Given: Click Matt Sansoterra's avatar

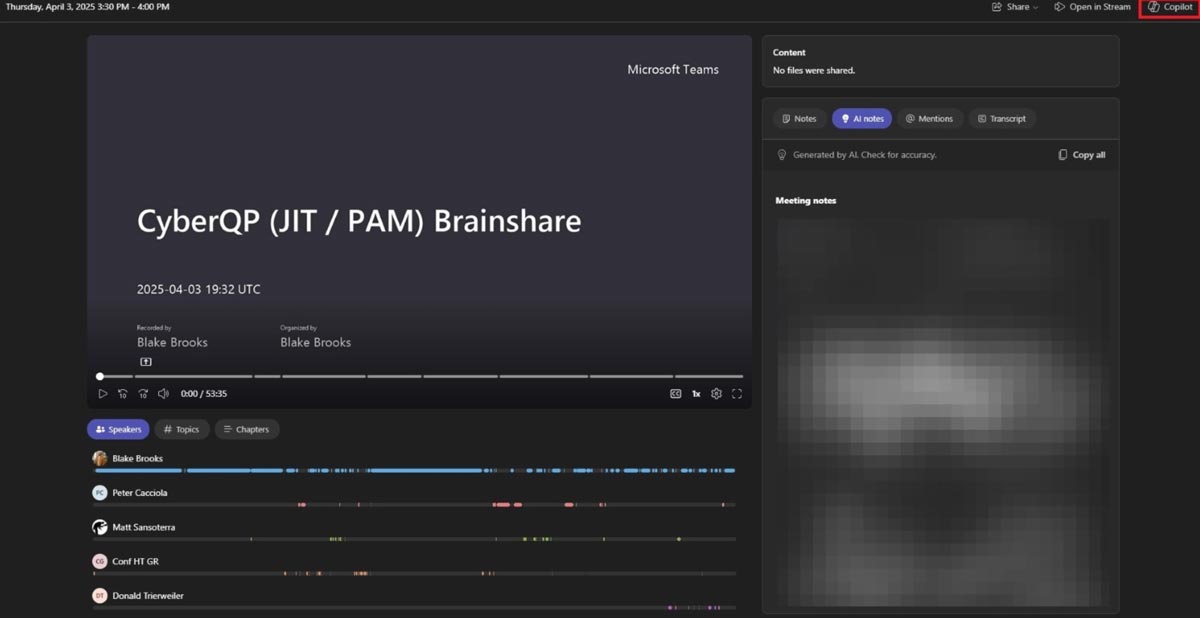Looking at the screenshot, I should click(100, 527).
